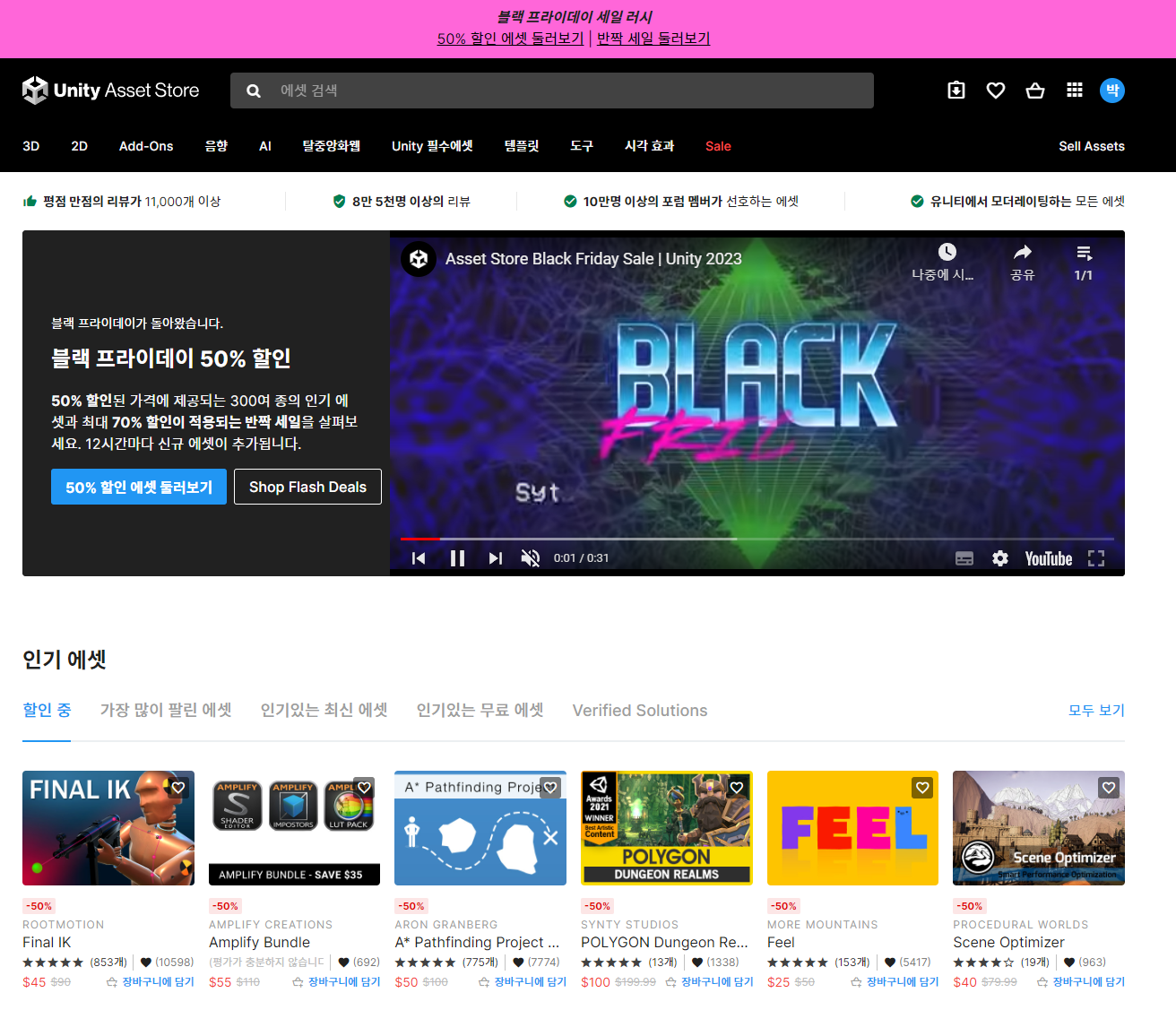Add Final IK to wishlist
The width and height of the screenshot is (1176, 1010).
[178, 788]
